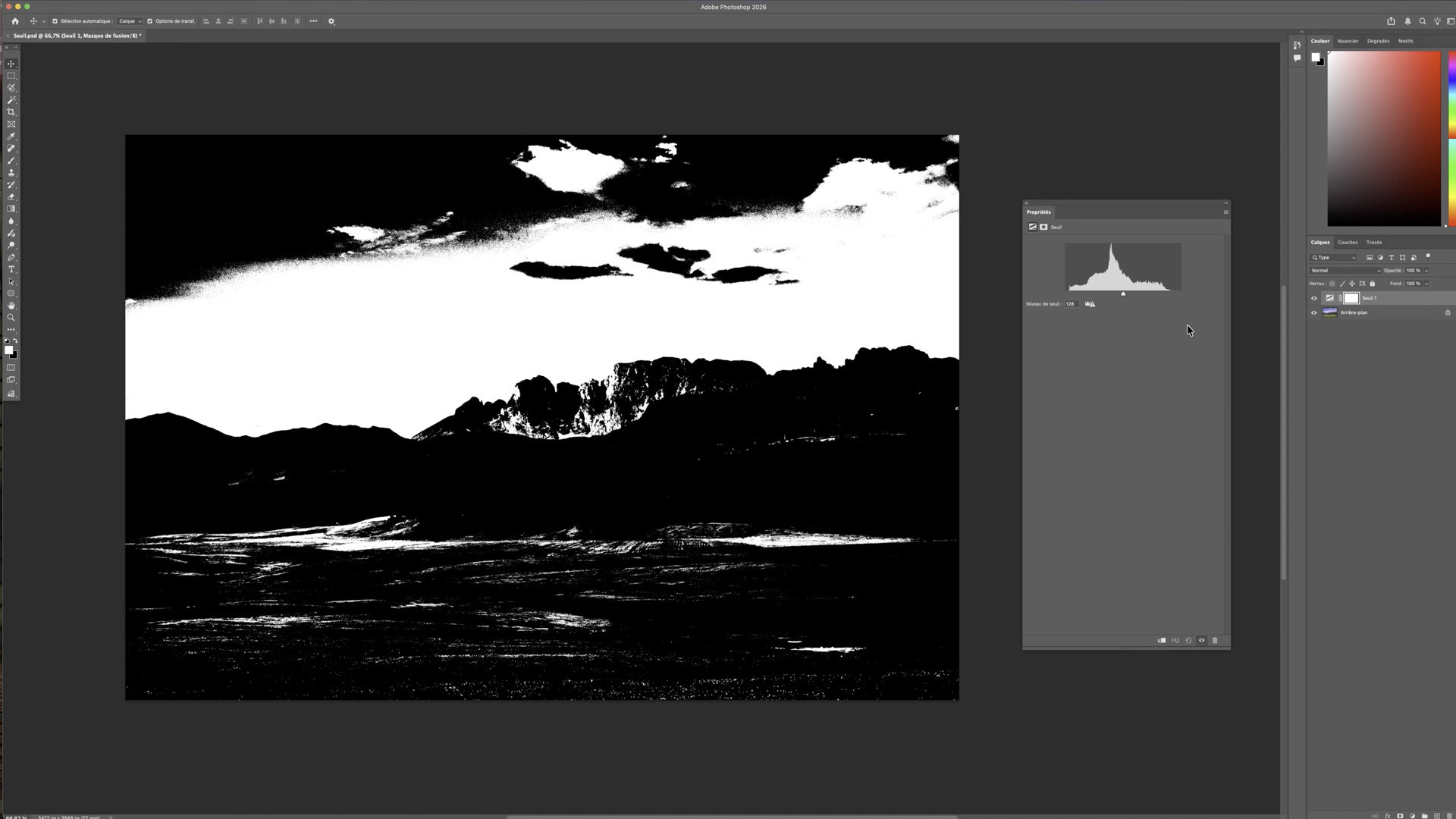Select the Gradient tool
Image resolution: width=1456 pixels, height=819 pixels.
(11, 209)
